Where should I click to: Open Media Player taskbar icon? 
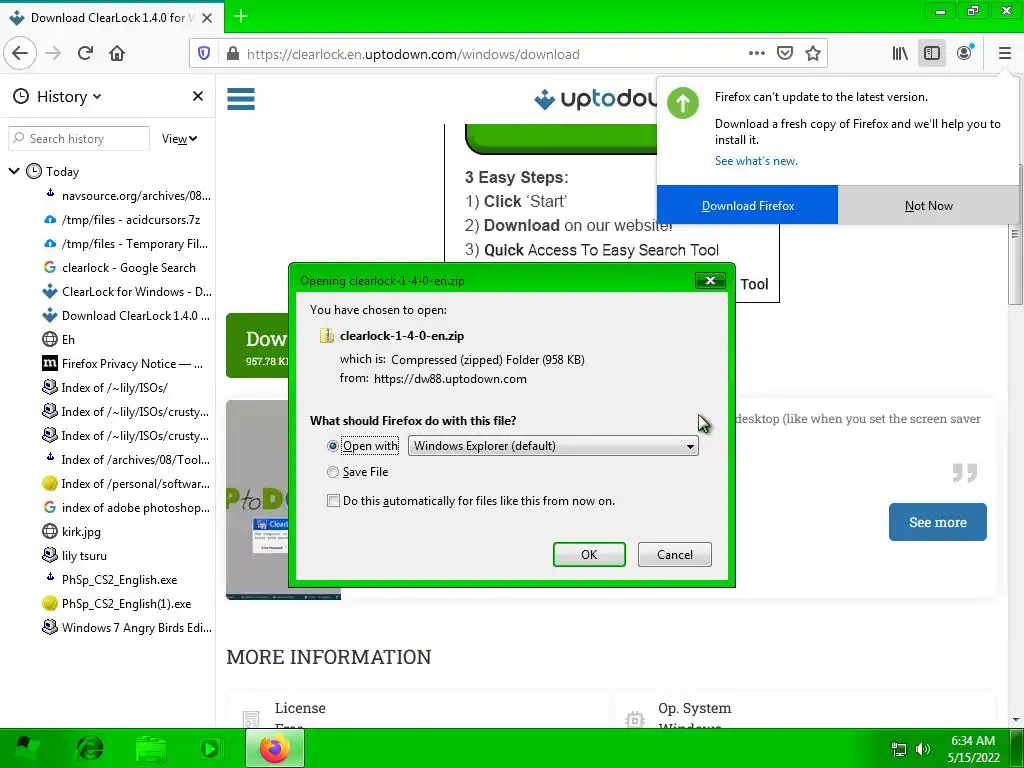(x=211, y=748)
